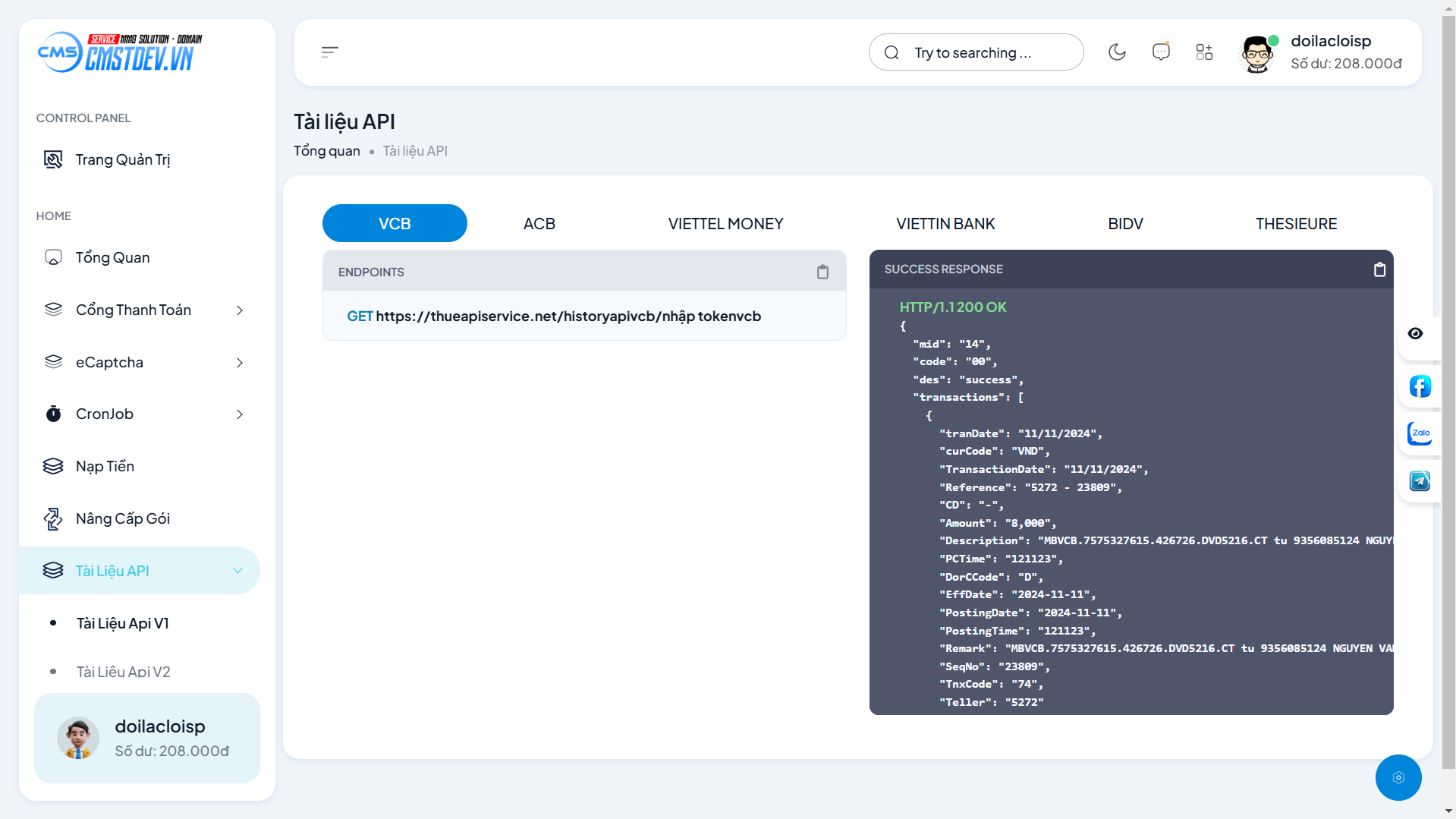This screenshot has width=1456, height=819.
Task: Copy the endpoint URL with clipboard icon
Action: click(822, 272)
